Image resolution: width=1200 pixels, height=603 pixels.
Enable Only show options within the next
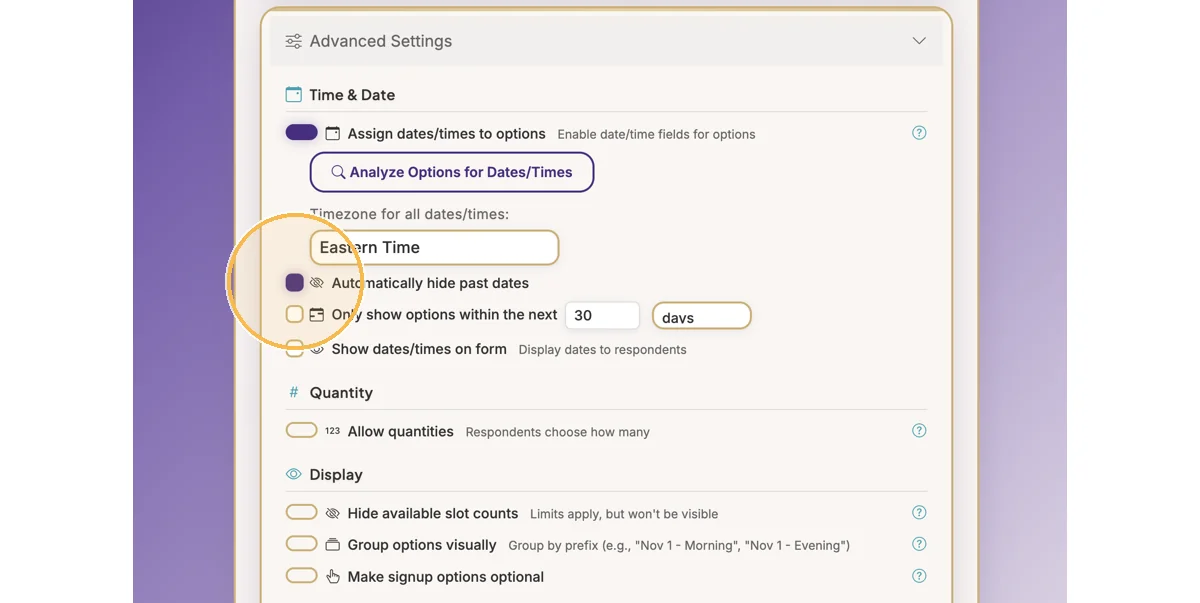click(x=294, y=314)
